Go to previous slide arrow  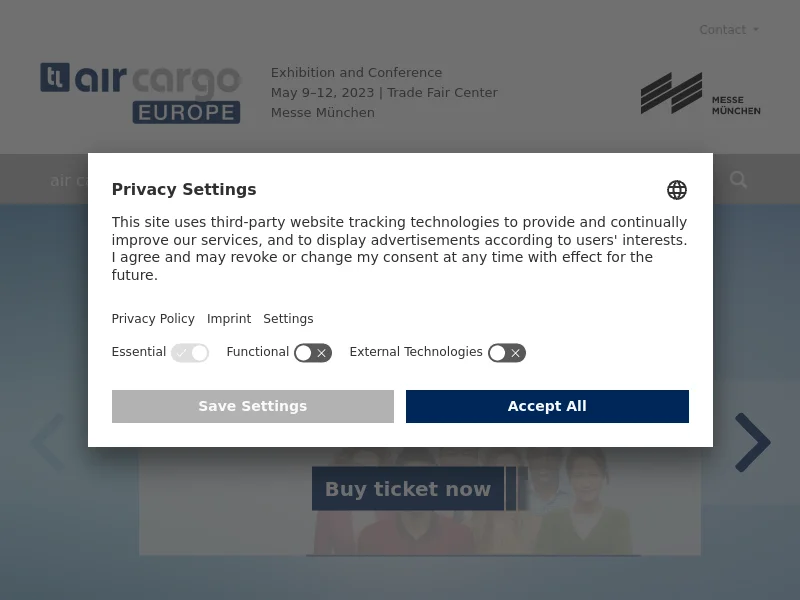click(x=47, y=442)
